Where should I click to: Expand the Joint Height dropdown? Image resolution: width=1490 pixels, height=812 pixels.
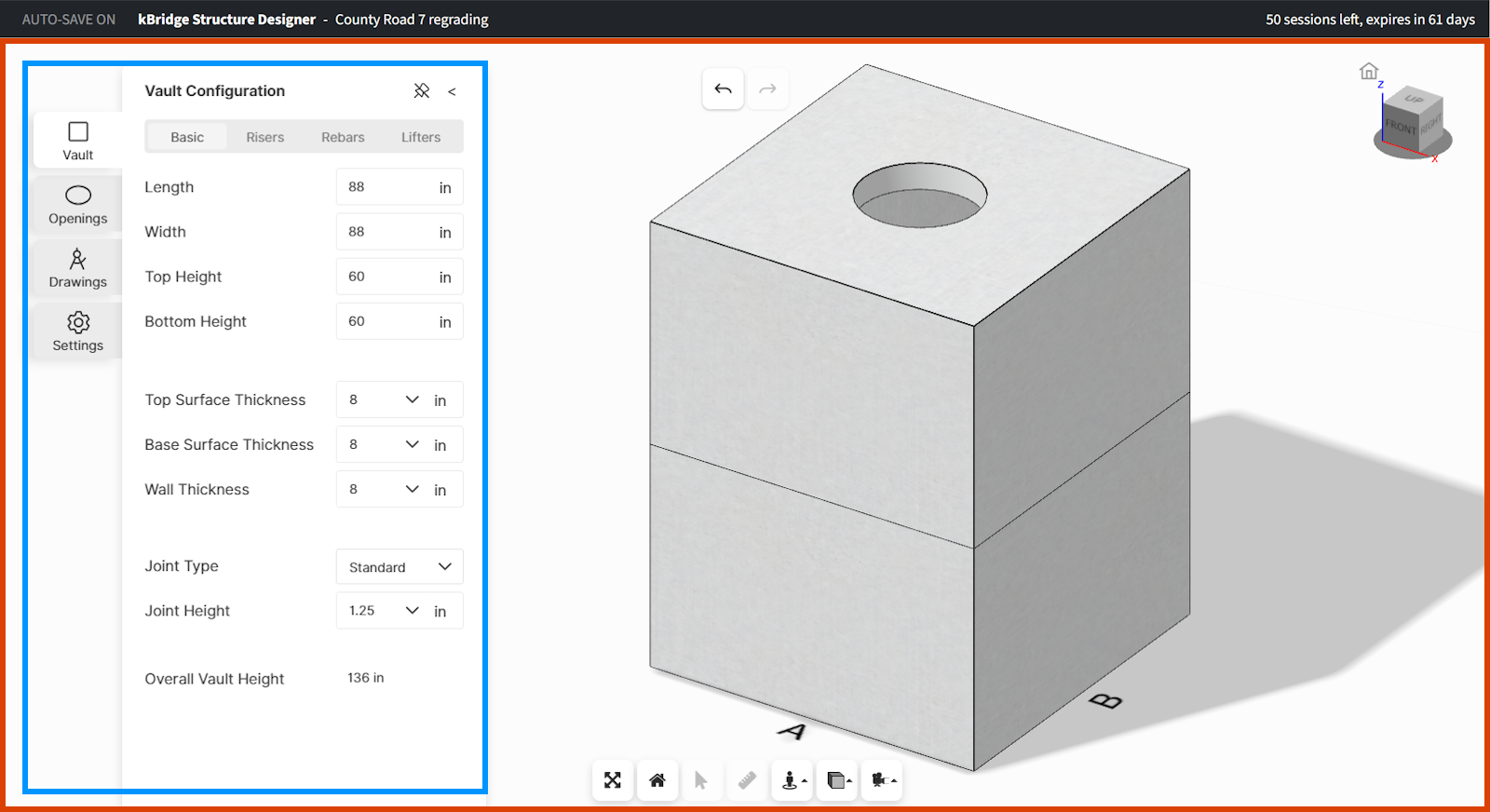point(412,611)
